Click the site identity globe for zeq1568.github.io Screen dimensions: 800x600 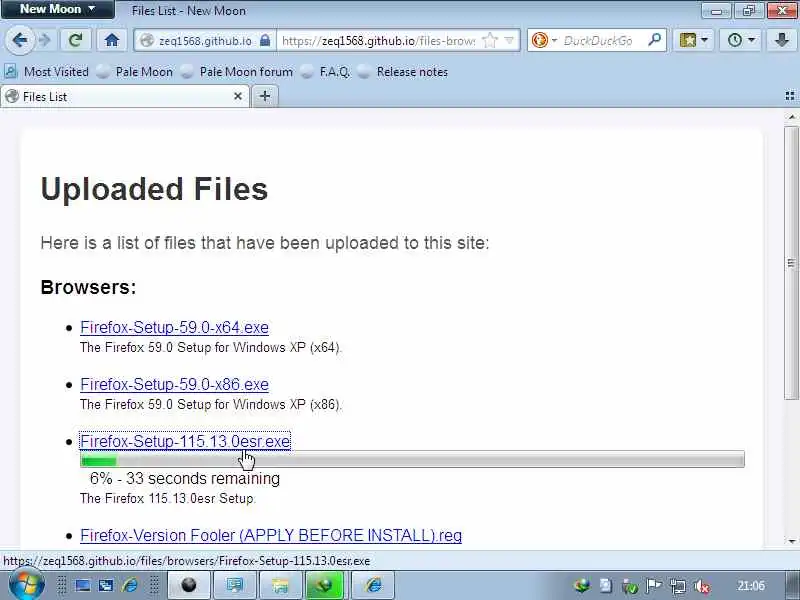(147, 40)
